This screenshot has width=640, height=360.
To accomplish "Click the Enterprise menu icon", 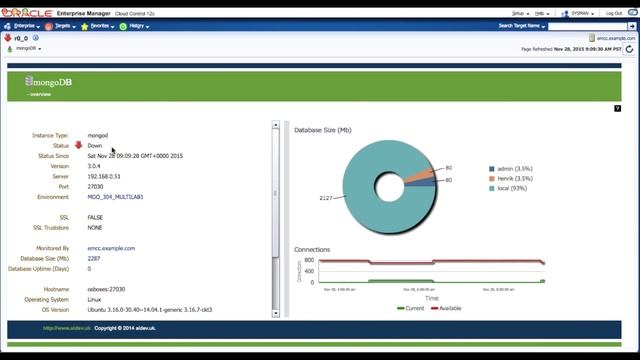I will click(x=7, y=26).
